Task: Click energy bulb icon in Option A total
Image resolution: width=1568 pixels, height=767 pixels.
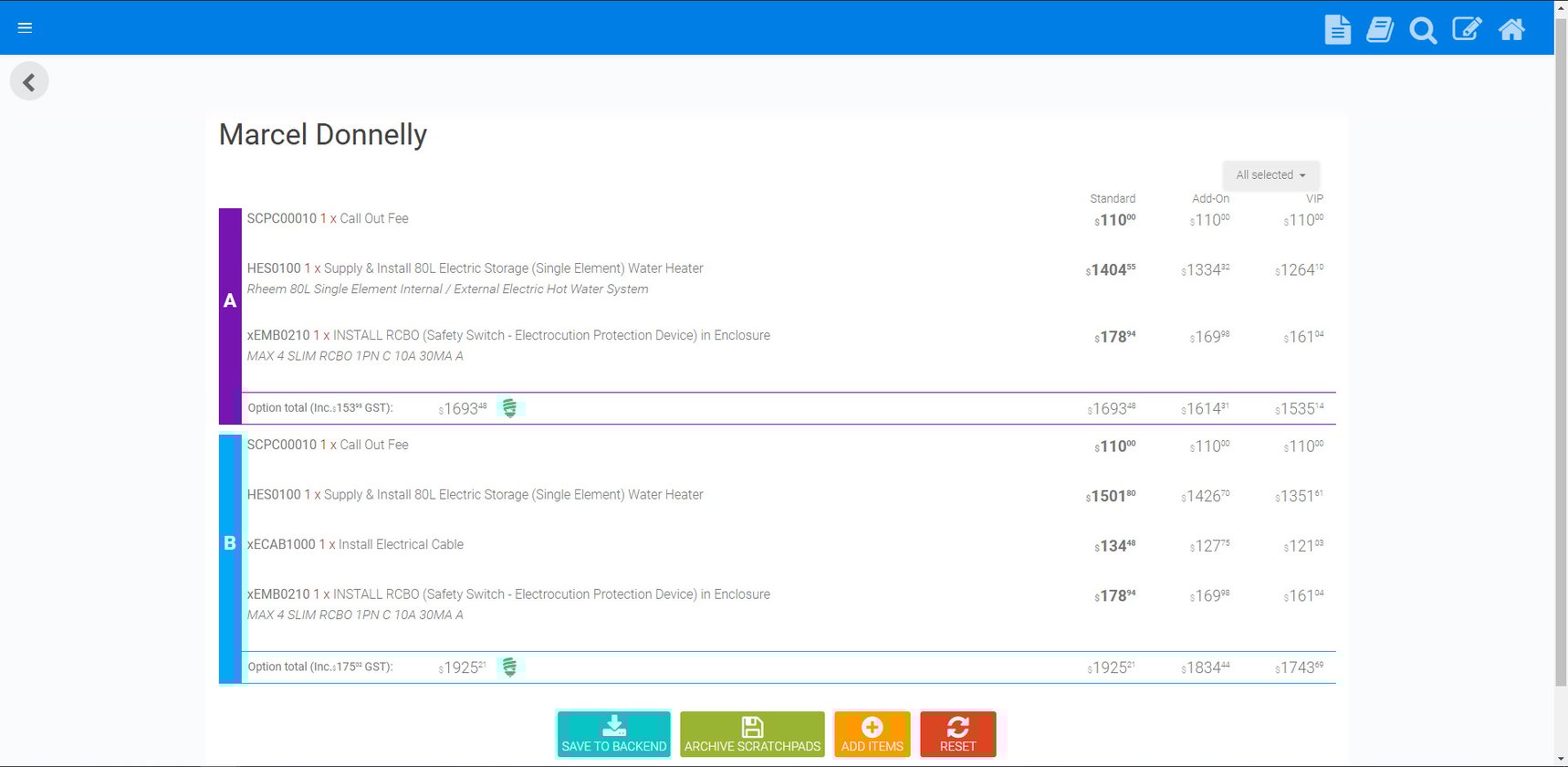Action: tap(509, 408)
